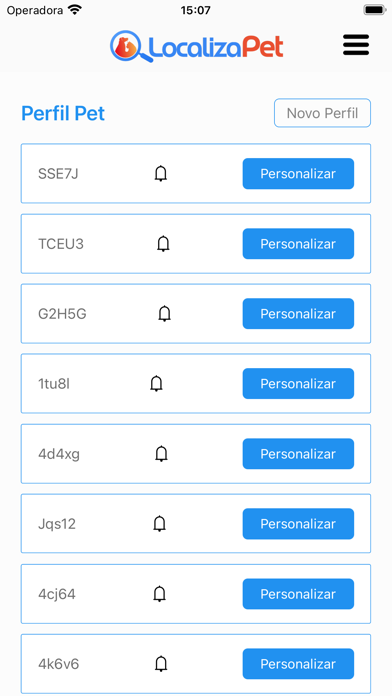Viewport: 392px width, 696px height.
Task: Open the hamburger menu
Action: [x=356, y=45]
